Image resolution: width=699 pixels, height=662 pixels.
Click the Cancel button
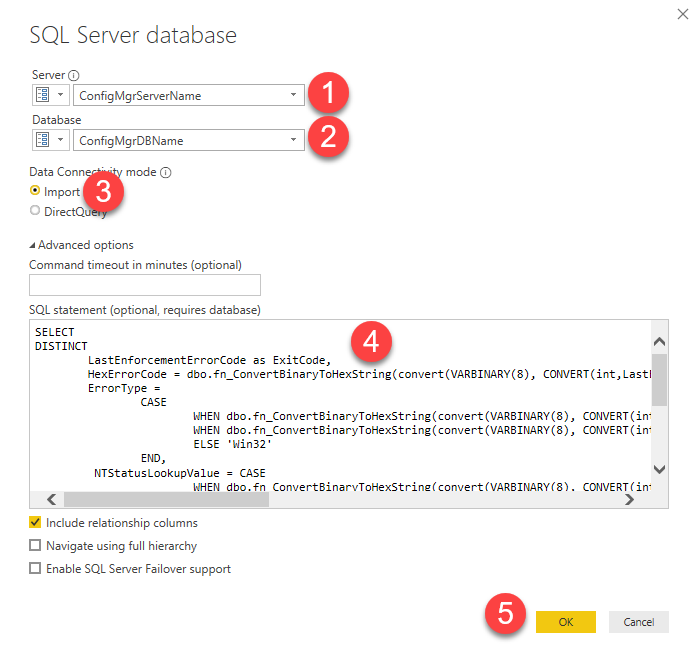click(x=638, y=622)
